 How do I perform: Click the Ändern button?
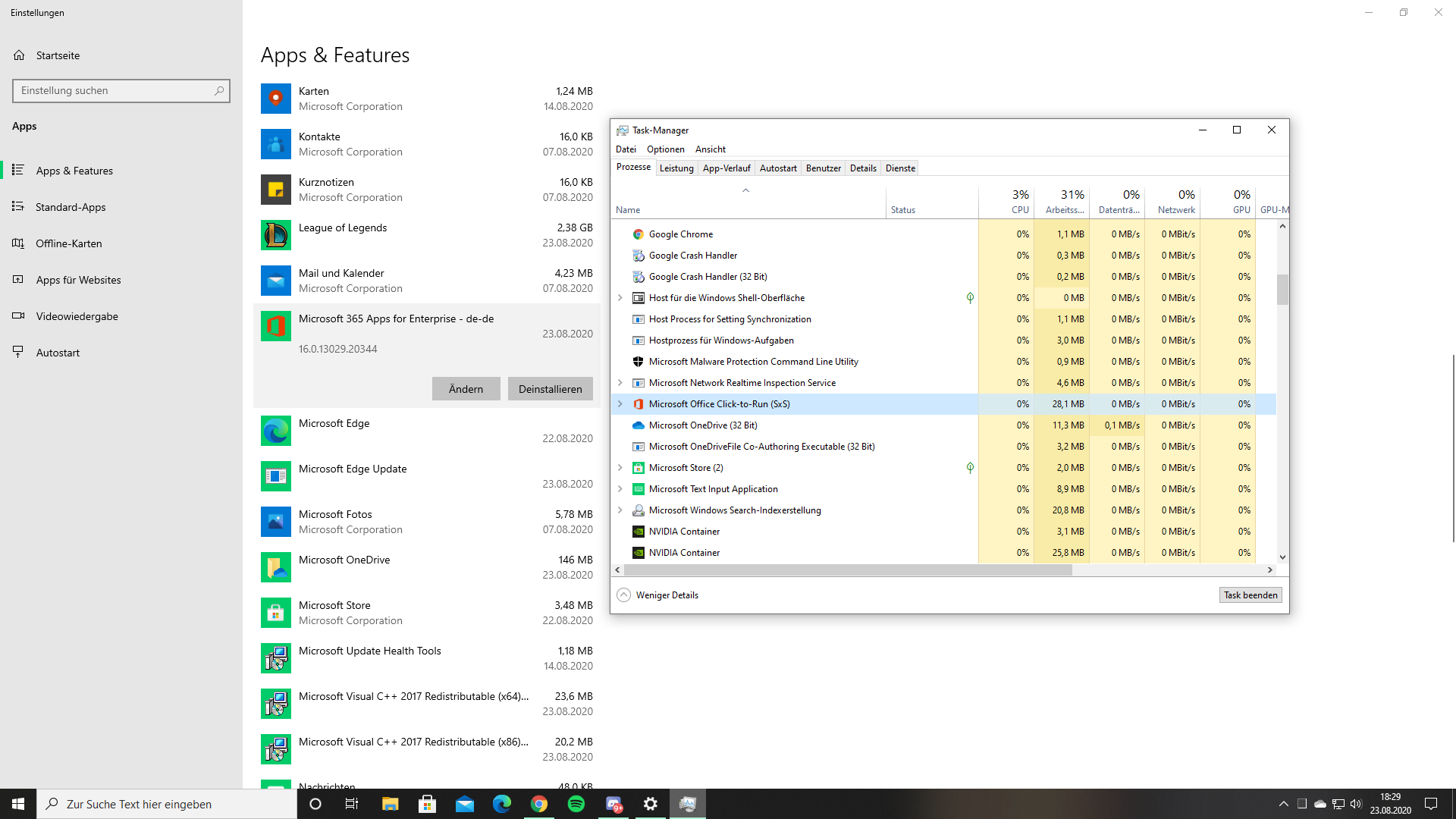click(x=466, y=389)
